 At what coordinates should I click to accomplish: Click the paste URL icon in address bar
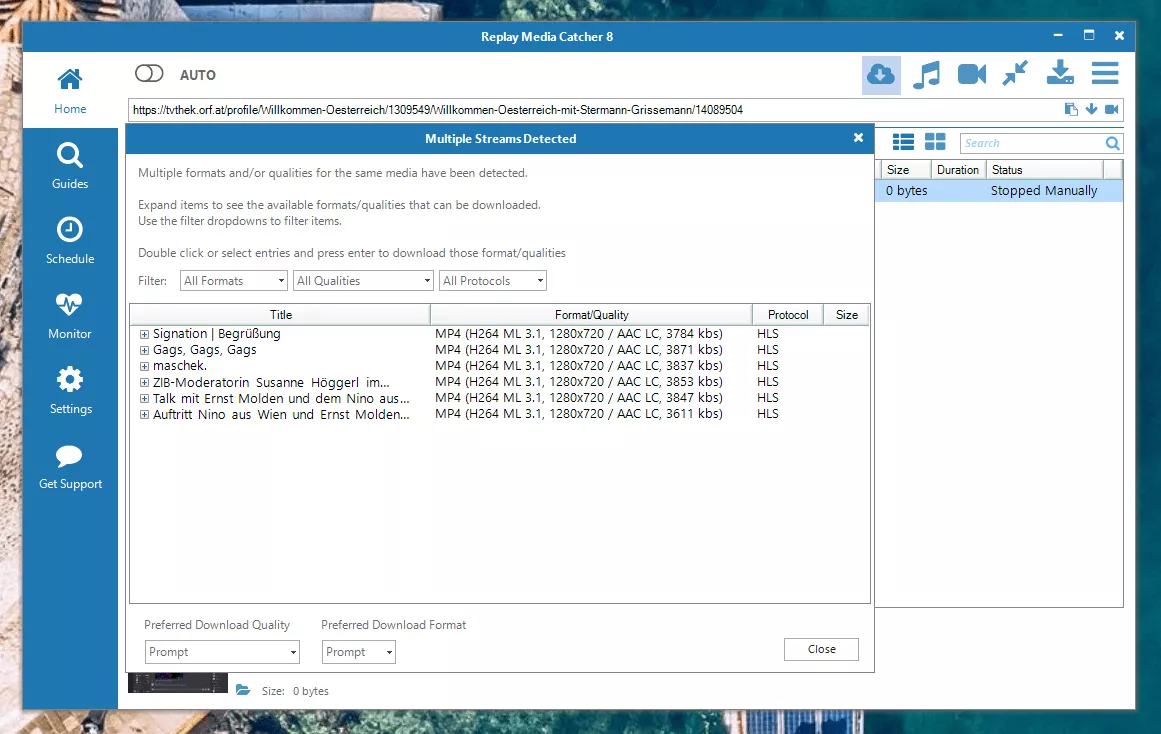(1071, 110)
